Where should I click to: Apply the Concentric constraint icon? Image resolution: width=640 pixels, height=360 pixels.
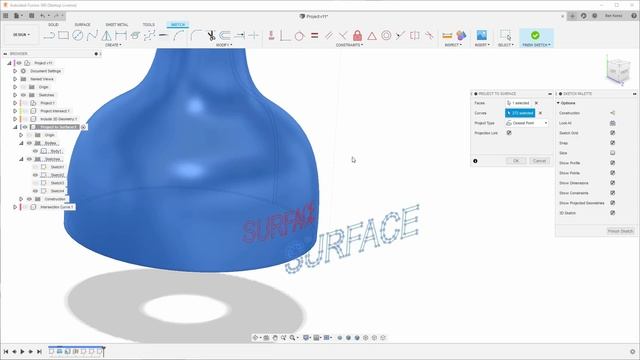386,36
